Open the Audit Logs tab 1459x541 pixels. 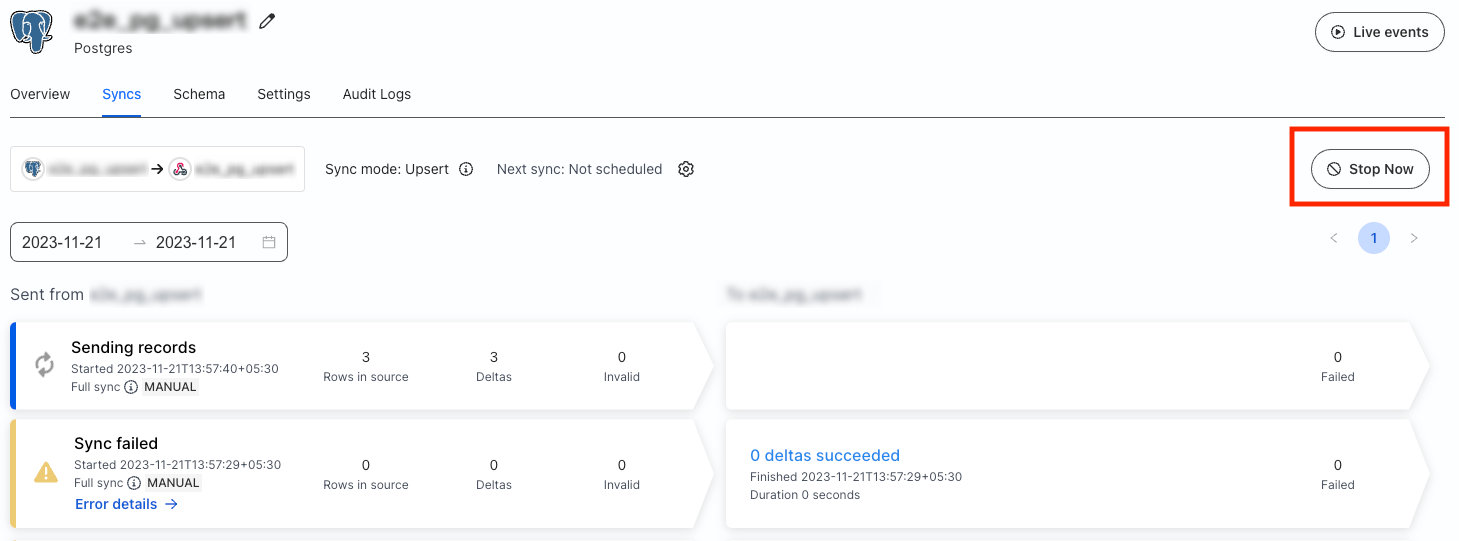[377, 94]
